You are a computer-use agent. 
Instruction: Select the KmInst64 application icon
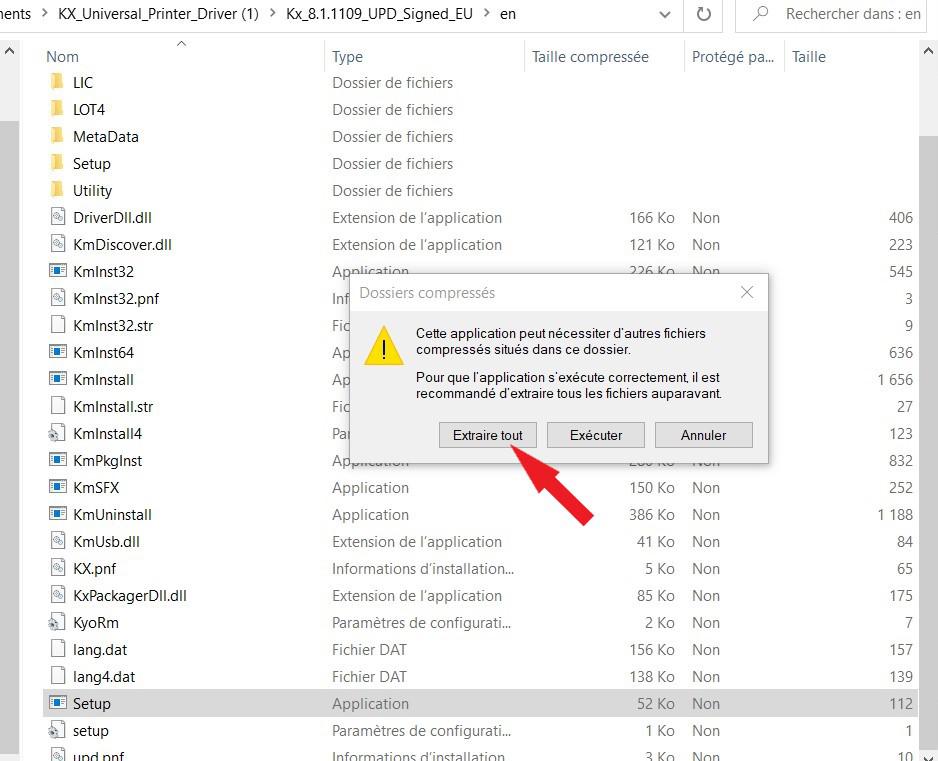57,353
